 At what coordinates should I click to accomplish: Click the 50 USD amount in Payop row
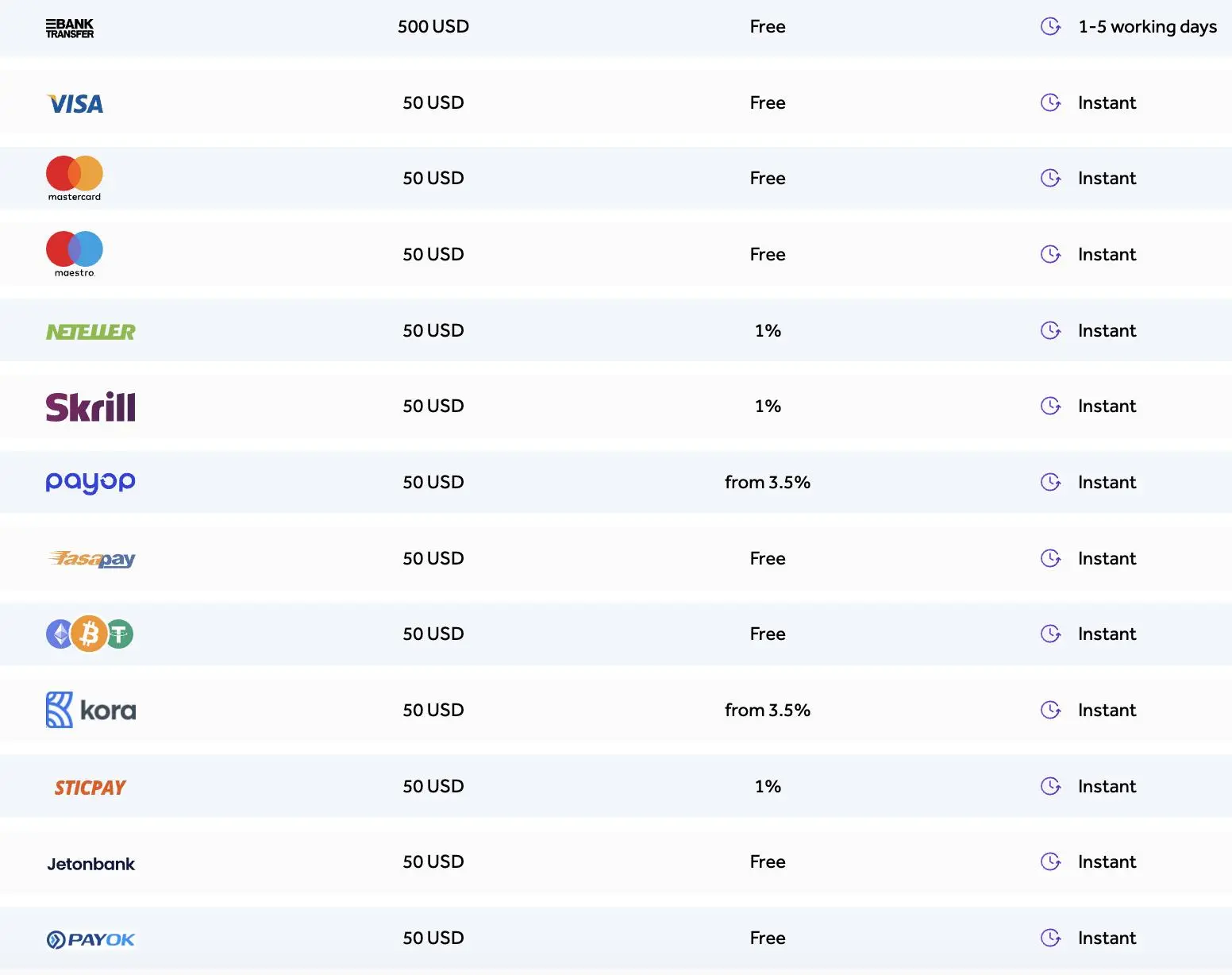click(433, 482)
